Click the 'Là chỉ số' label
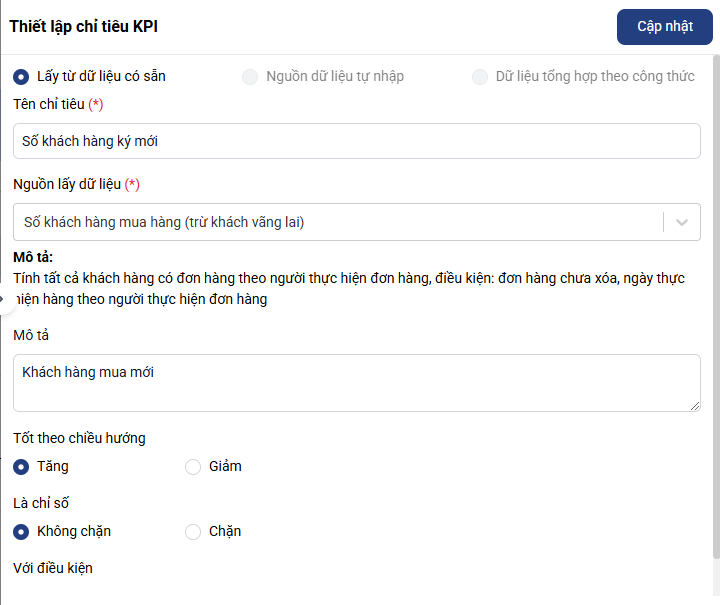Image resolution: width=720 pixels, height=605 pixels. pyautogui.click(x=41, y=503)
